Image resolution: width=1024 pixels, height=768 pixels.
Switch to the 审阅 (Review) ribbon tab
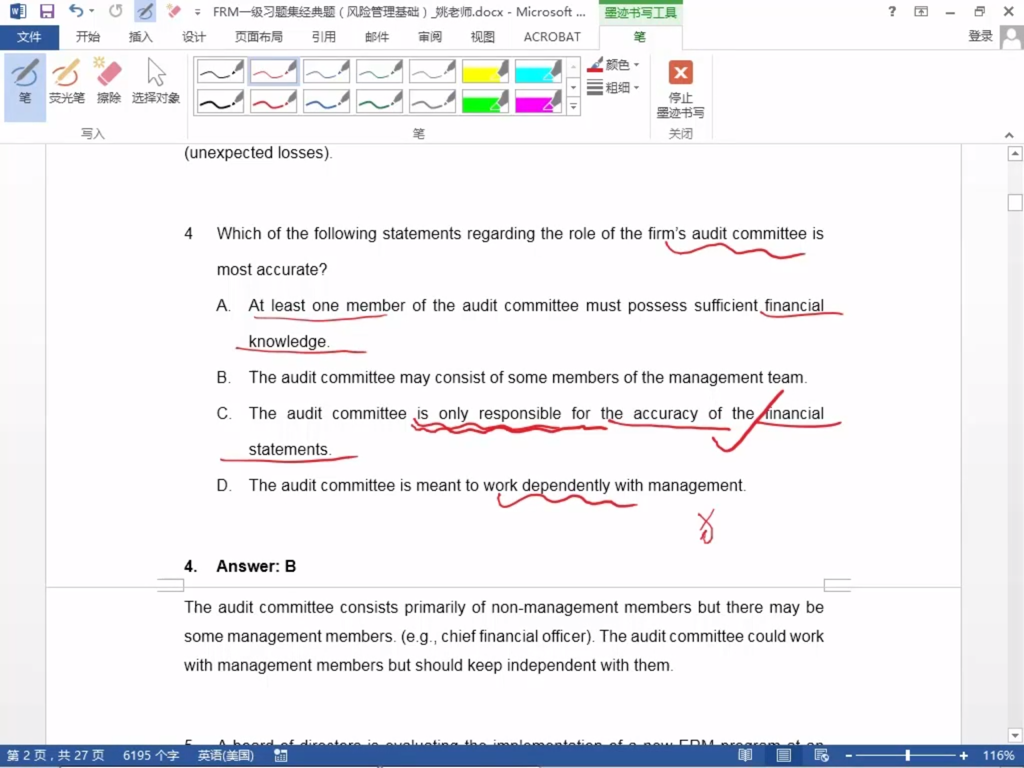click(430, 37)
